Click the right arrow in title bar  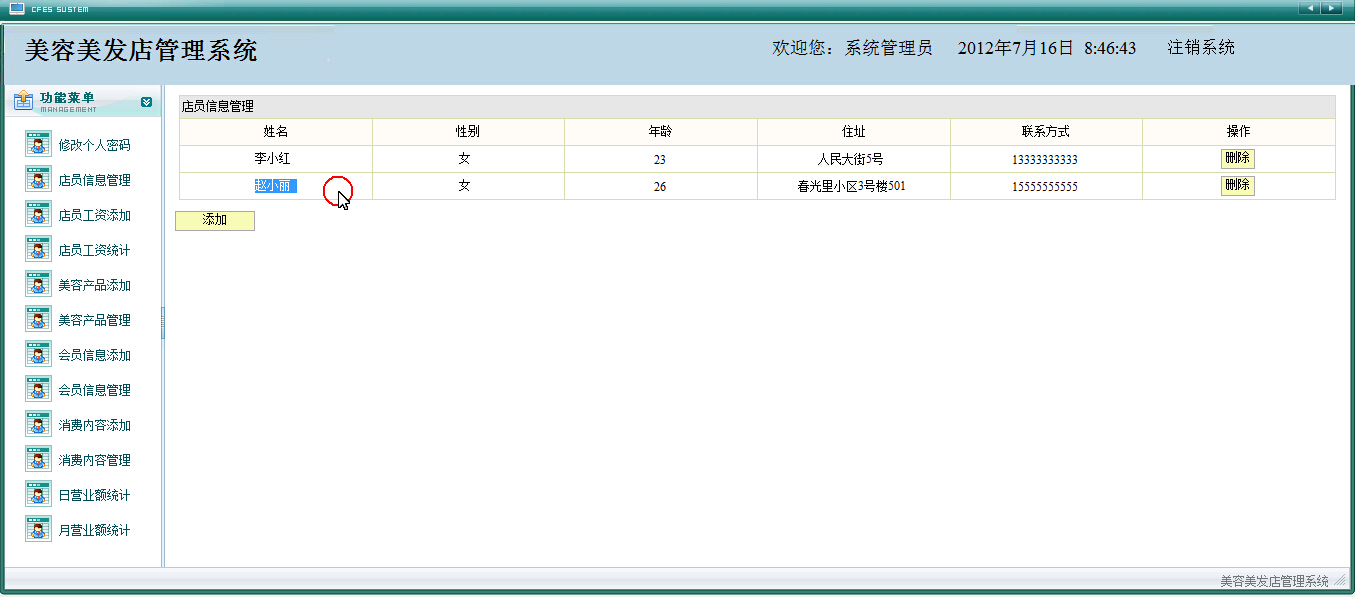[1331, 8]
